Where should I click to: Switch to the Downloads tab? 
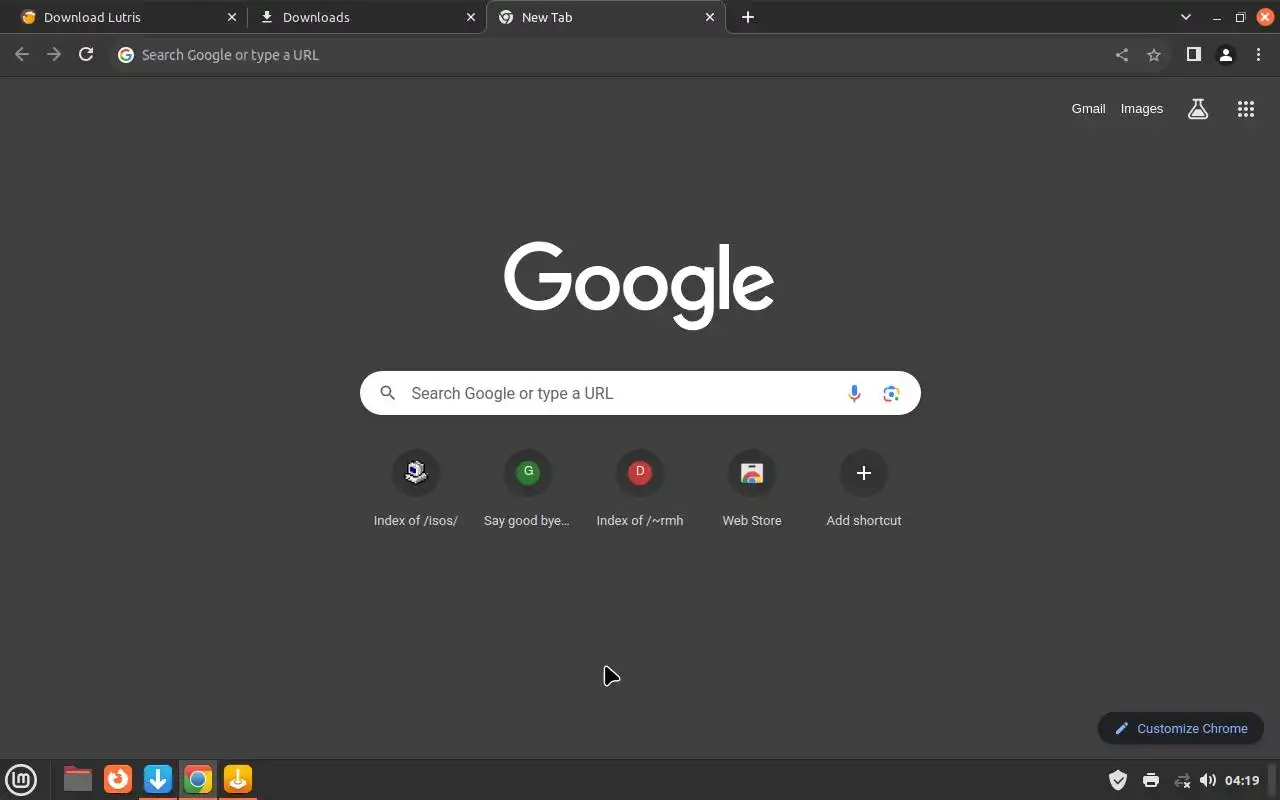point(366,17)
